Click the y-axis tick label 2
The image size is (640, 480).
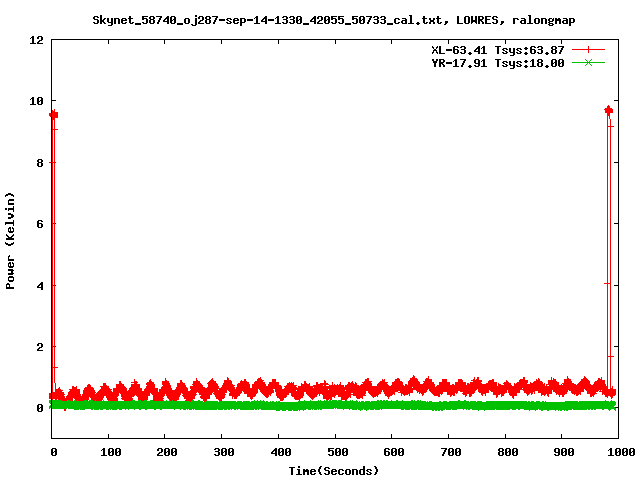pos(40,347)
